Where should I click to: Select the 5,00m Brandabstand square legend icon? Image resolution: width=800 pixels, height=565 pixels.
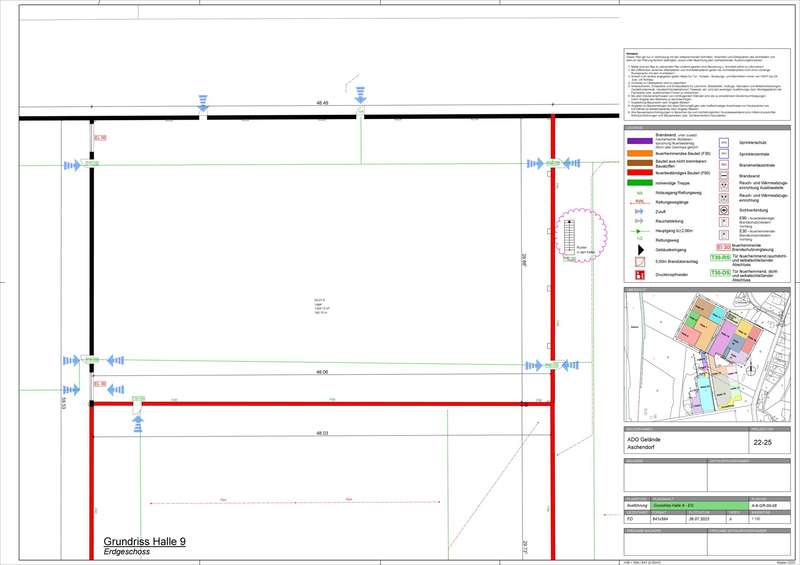pyautogui.click(x=638, y=260)
